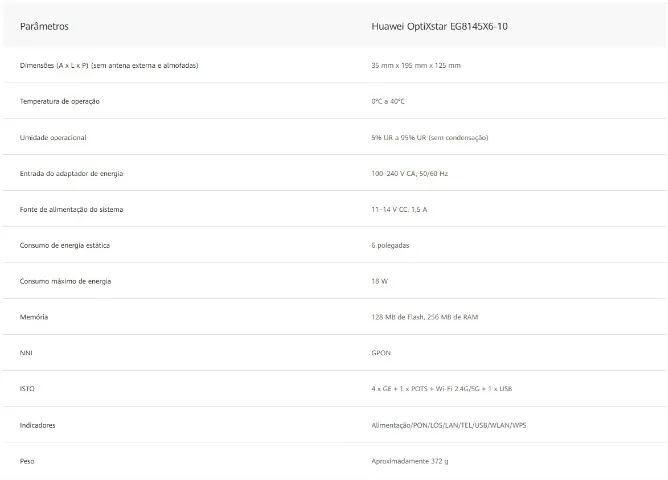The height and width of the screenshot is (480, 668).
Task: Select 'Consumo de energia estática' label
Action: 65,245
